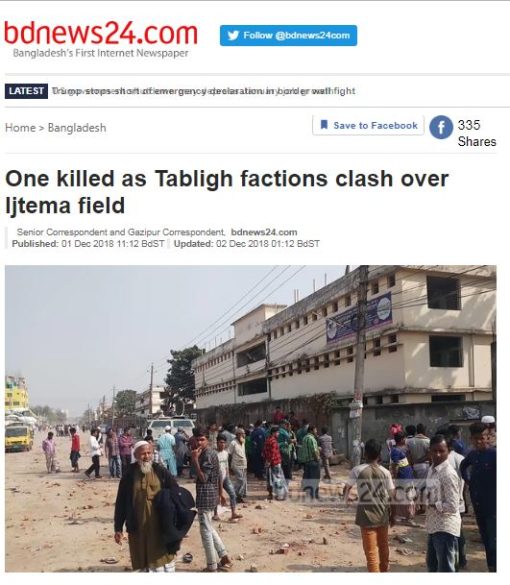
Task: Click the LATEST news badge
Action: pos(26,91)
